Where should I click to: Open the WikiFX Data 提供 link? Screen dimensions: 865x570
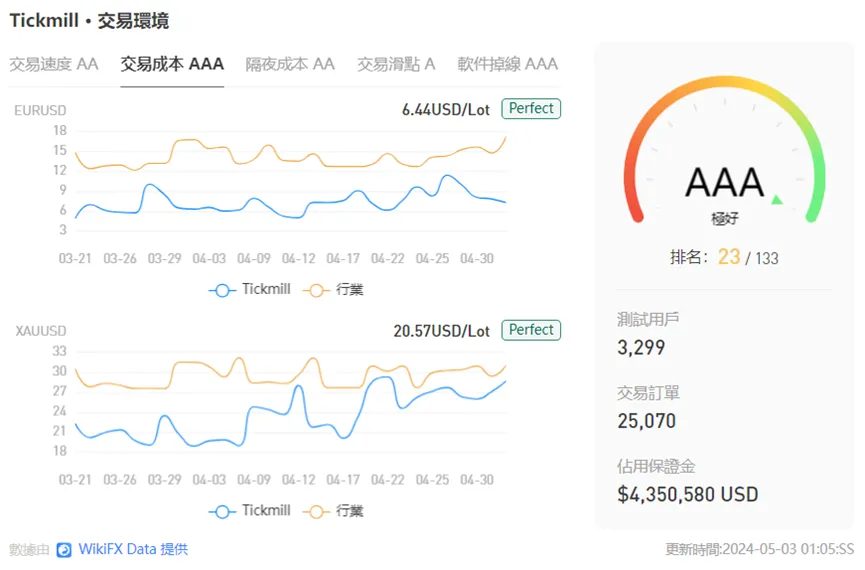coord(133,549)
